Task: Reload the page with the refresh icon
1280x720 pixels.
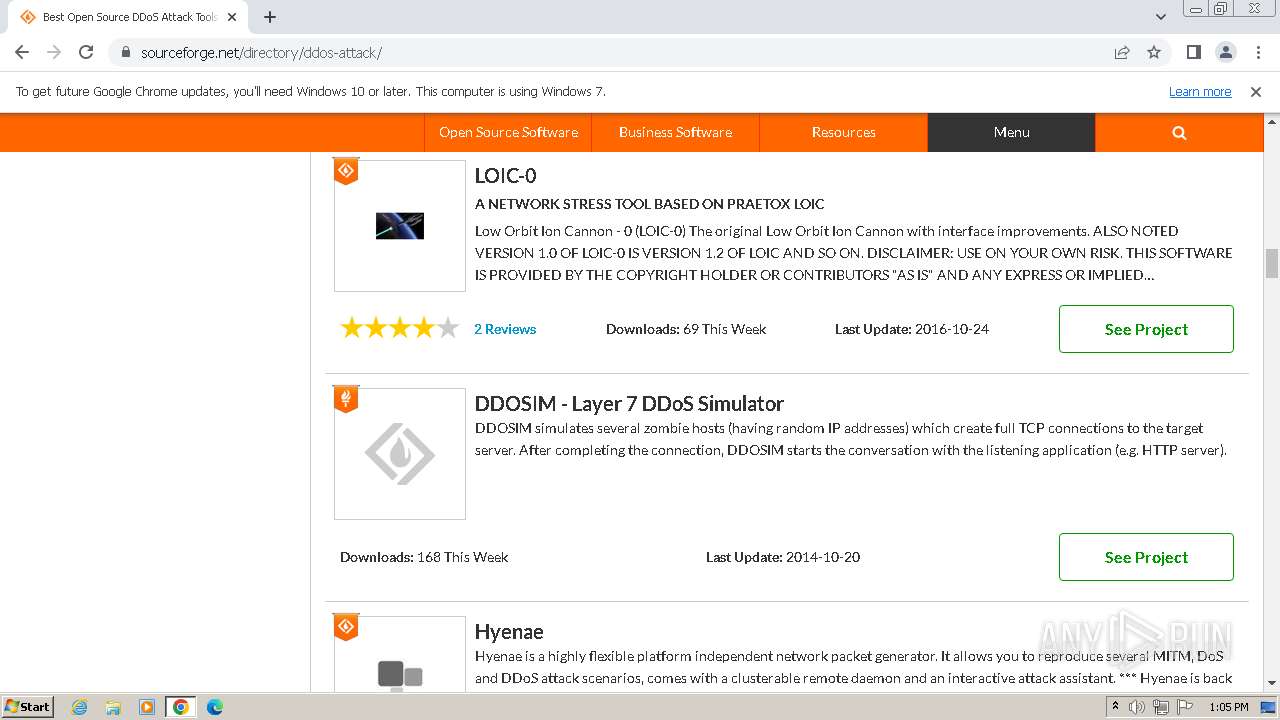Action: click(86, 52)
